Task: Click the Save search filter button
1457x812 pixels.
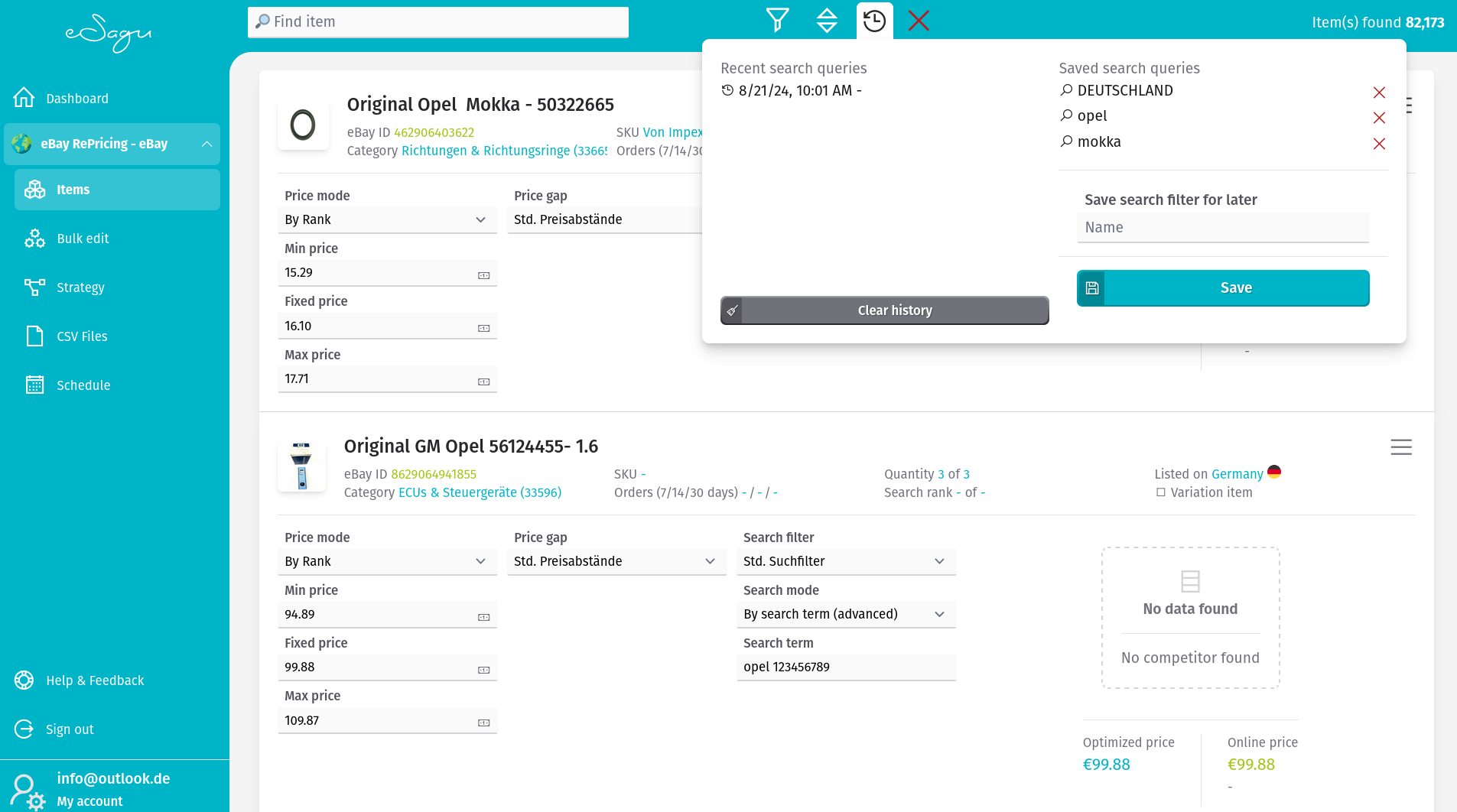Action: [1223, 288]
